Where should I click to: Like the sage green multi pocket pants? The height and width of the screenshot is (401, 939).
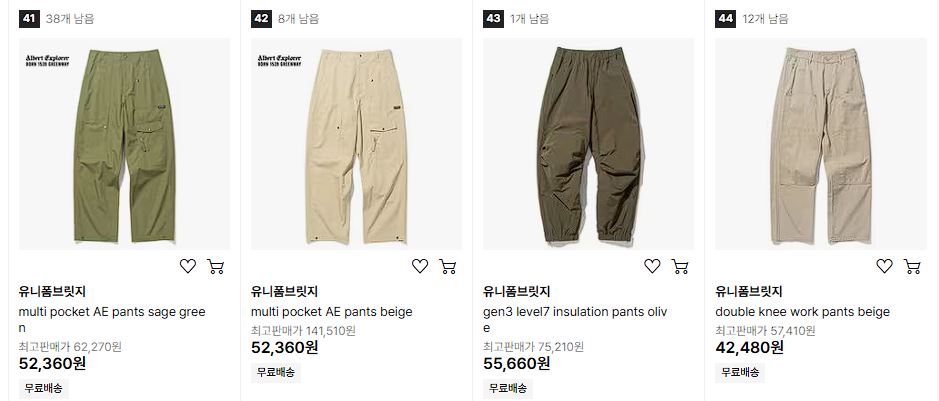coord(188,266)
